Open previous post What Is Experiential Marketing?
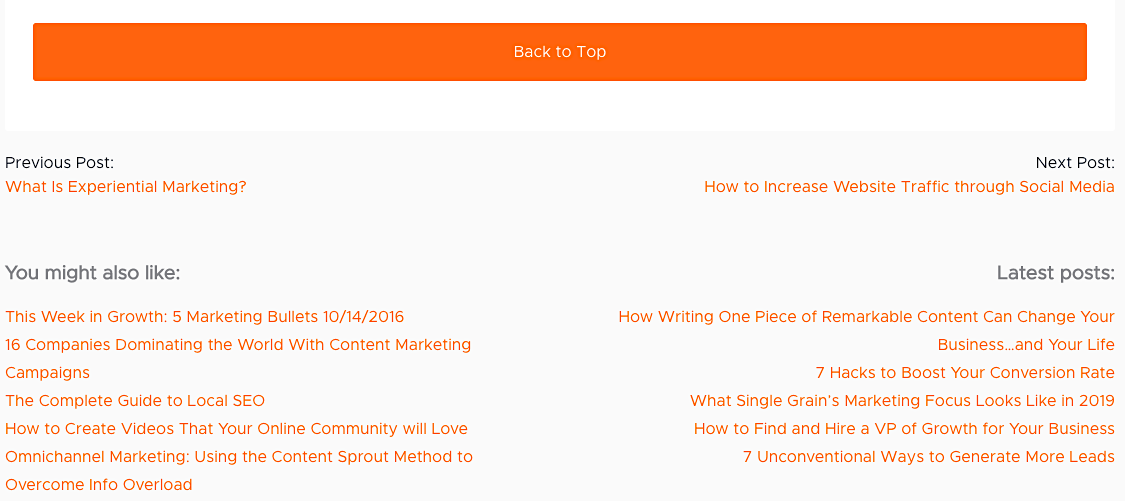This screenshot has height=501, width=1125. click(x=126, y=187)
